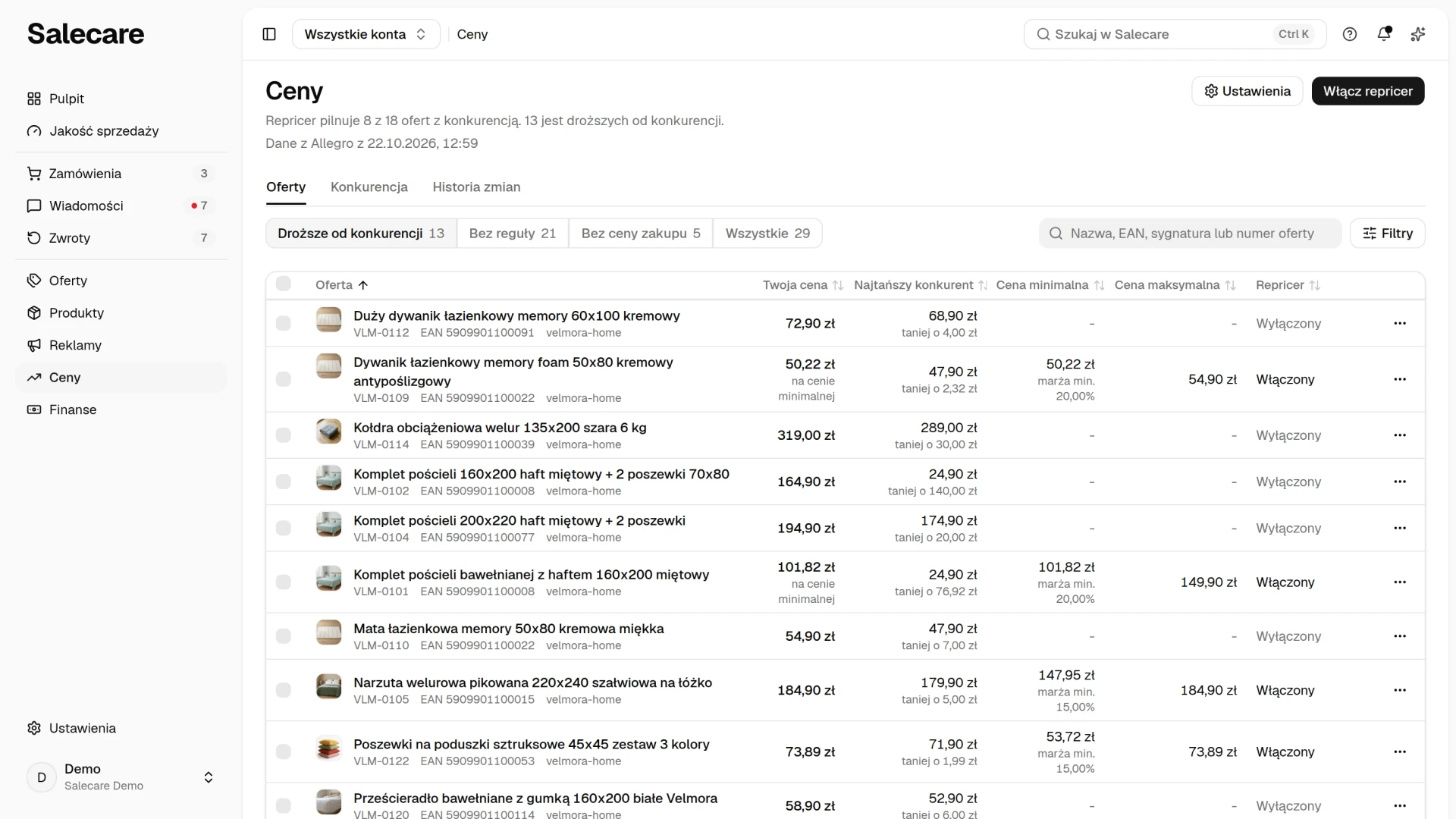
Task: Open Produkty in the sidebar
Action: [121, 313]
